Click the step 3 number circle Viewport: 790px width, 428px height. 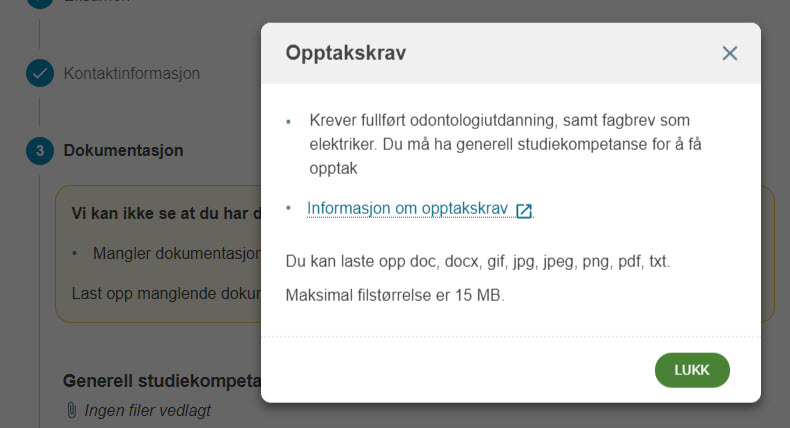click(x=40, y=151)
